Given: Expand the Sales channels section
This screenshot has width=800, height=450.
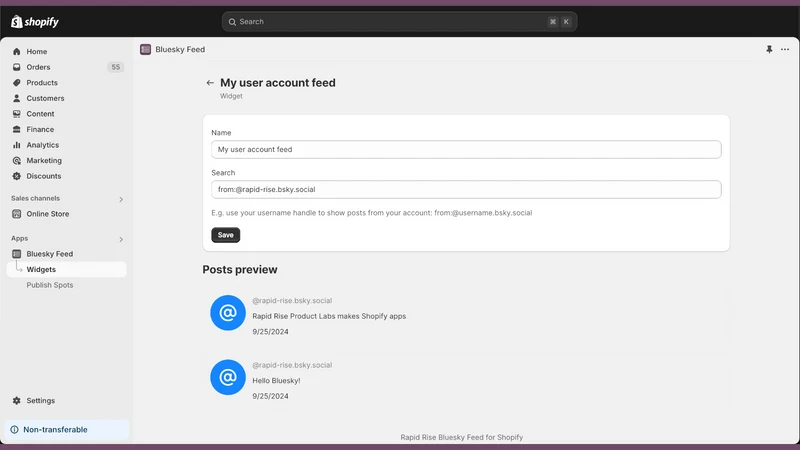Looking at the screenshot, I should coord(121,199).
